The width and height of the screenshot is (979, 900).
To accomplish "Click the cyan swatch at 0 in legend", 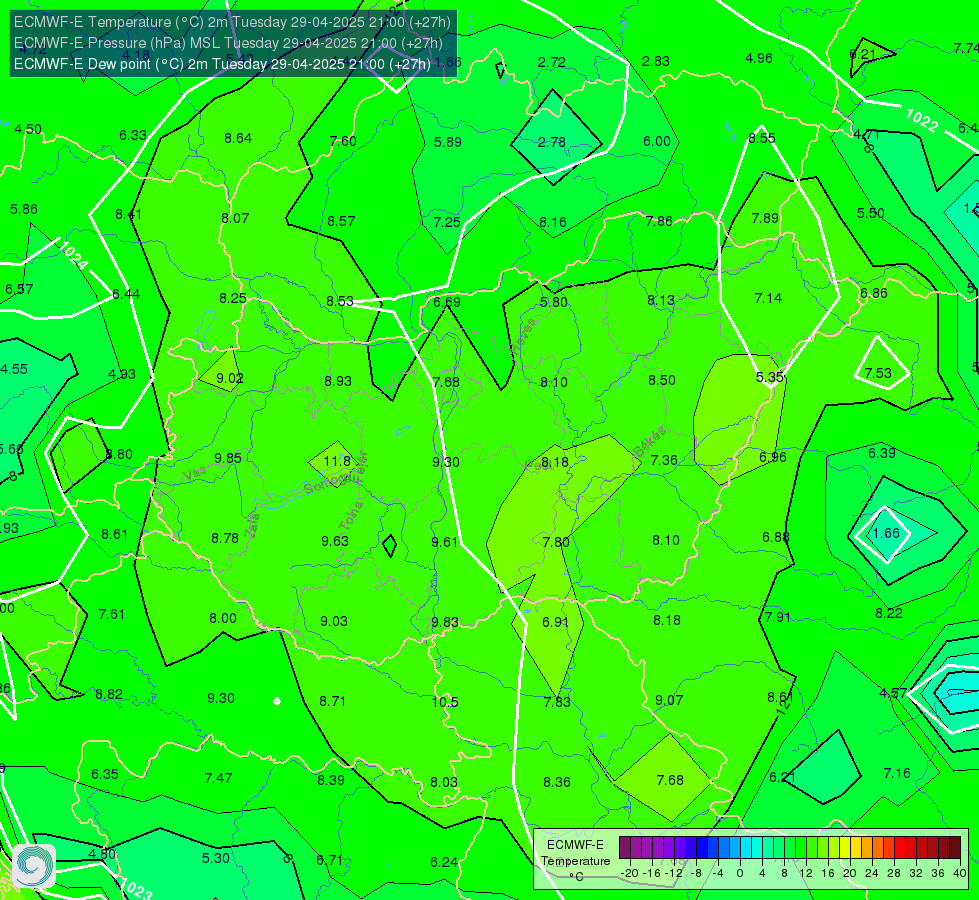I will coord(745,848).
